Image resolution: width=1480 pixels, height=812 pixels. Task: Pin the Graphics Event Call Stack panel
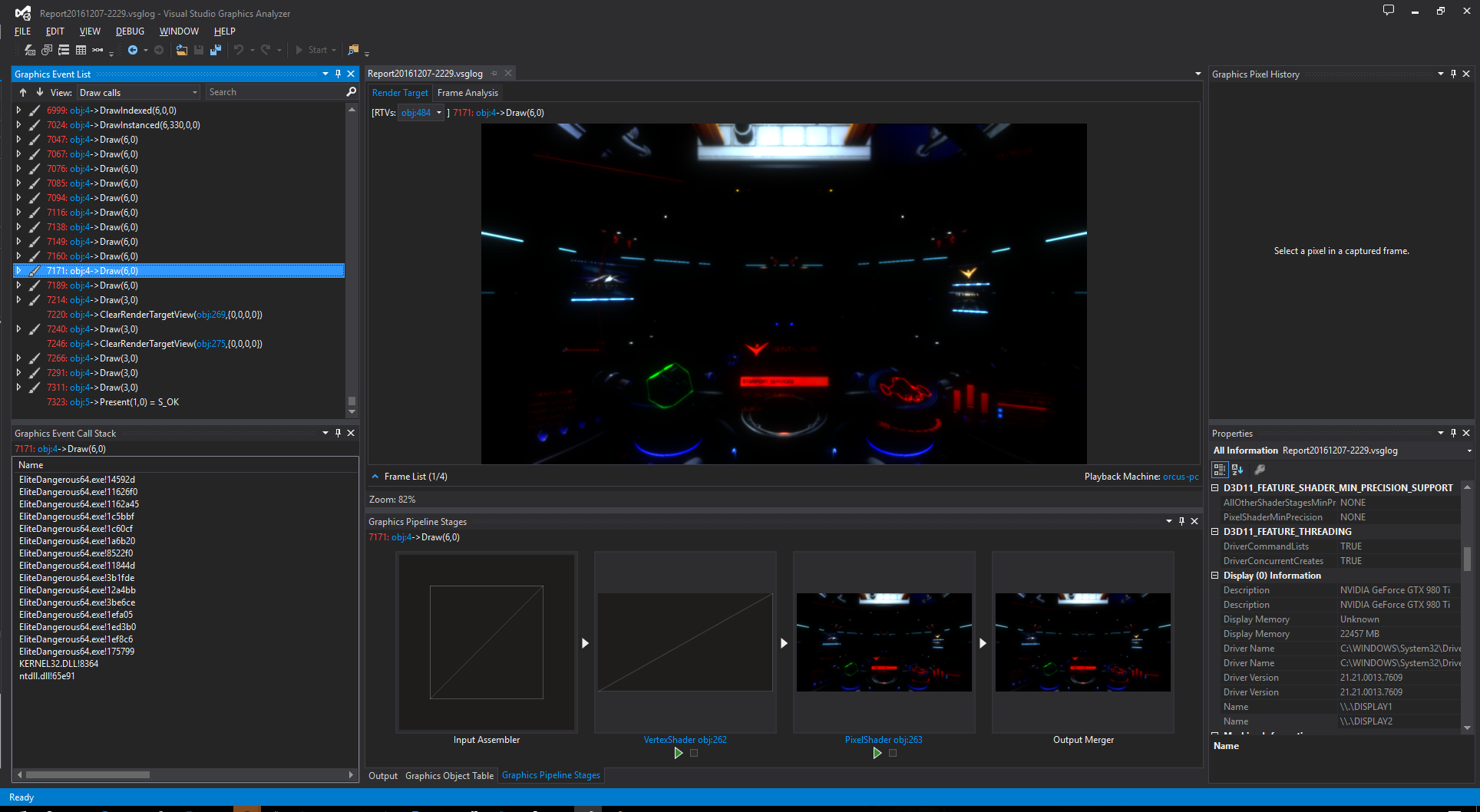coord(338,433)
